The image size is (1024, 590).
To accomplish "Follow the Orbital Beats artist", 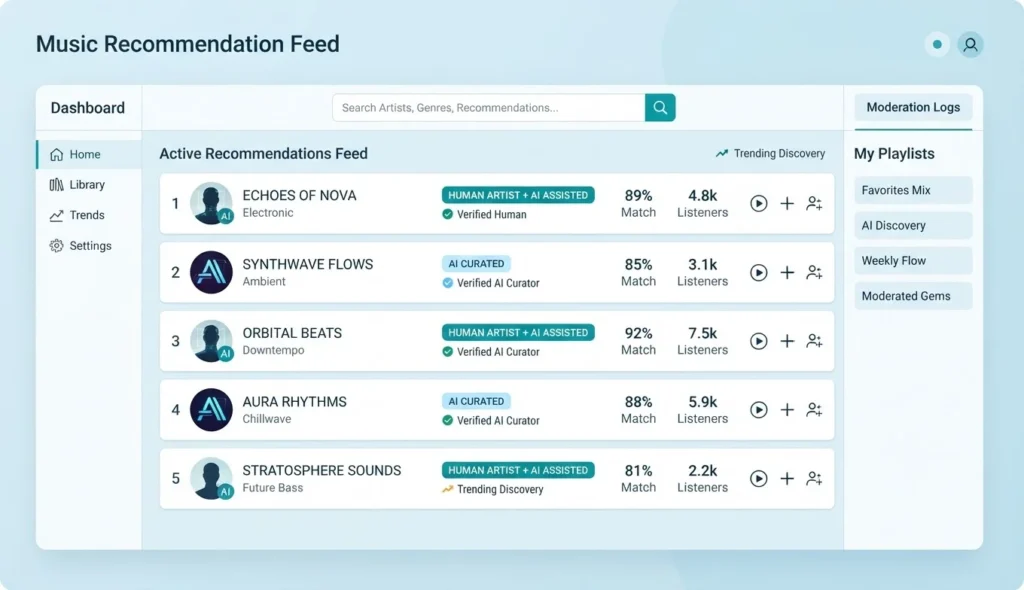I will pos(814,341).
